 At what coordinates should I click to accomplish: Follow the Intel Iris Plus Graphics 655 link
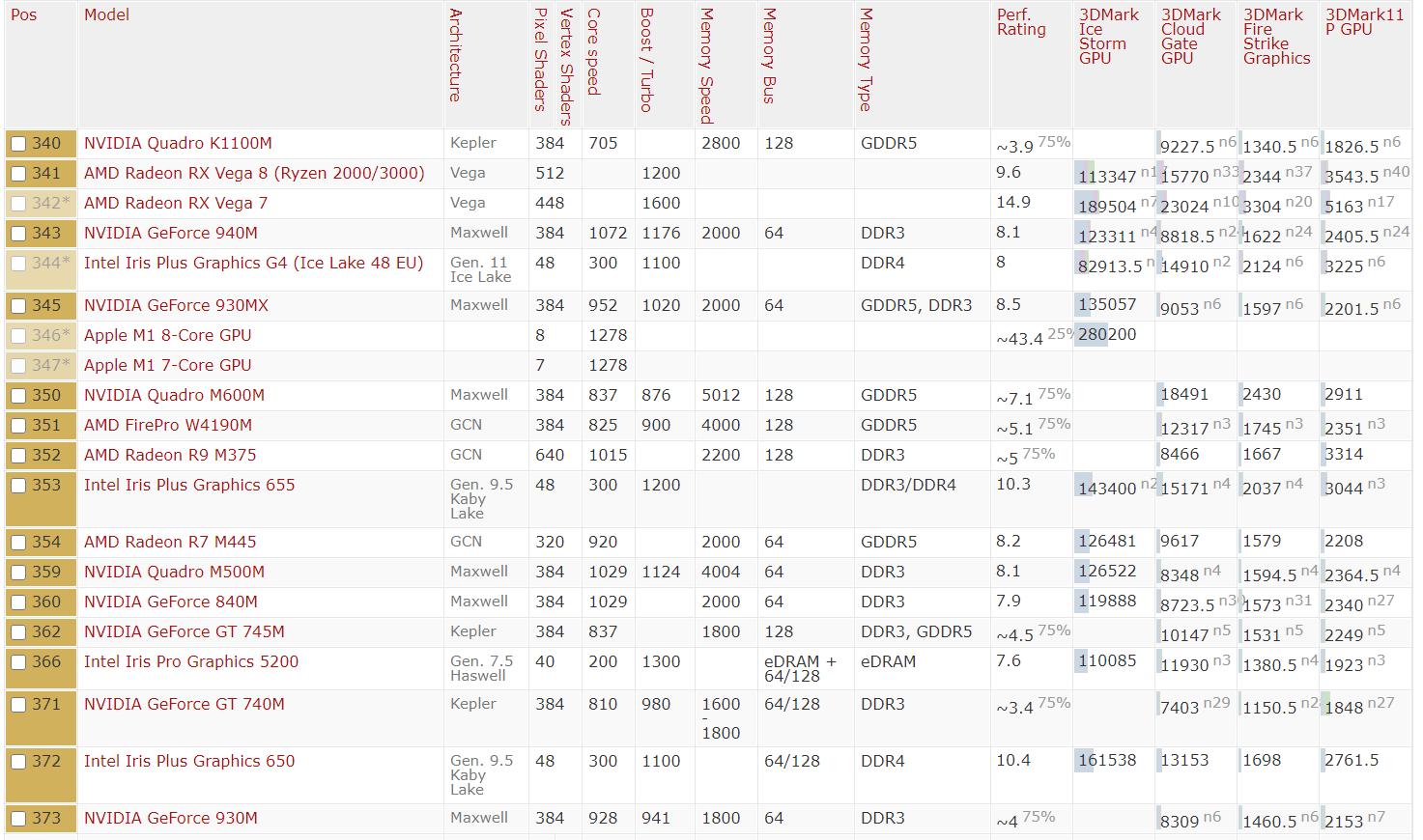tap(189, 485)
